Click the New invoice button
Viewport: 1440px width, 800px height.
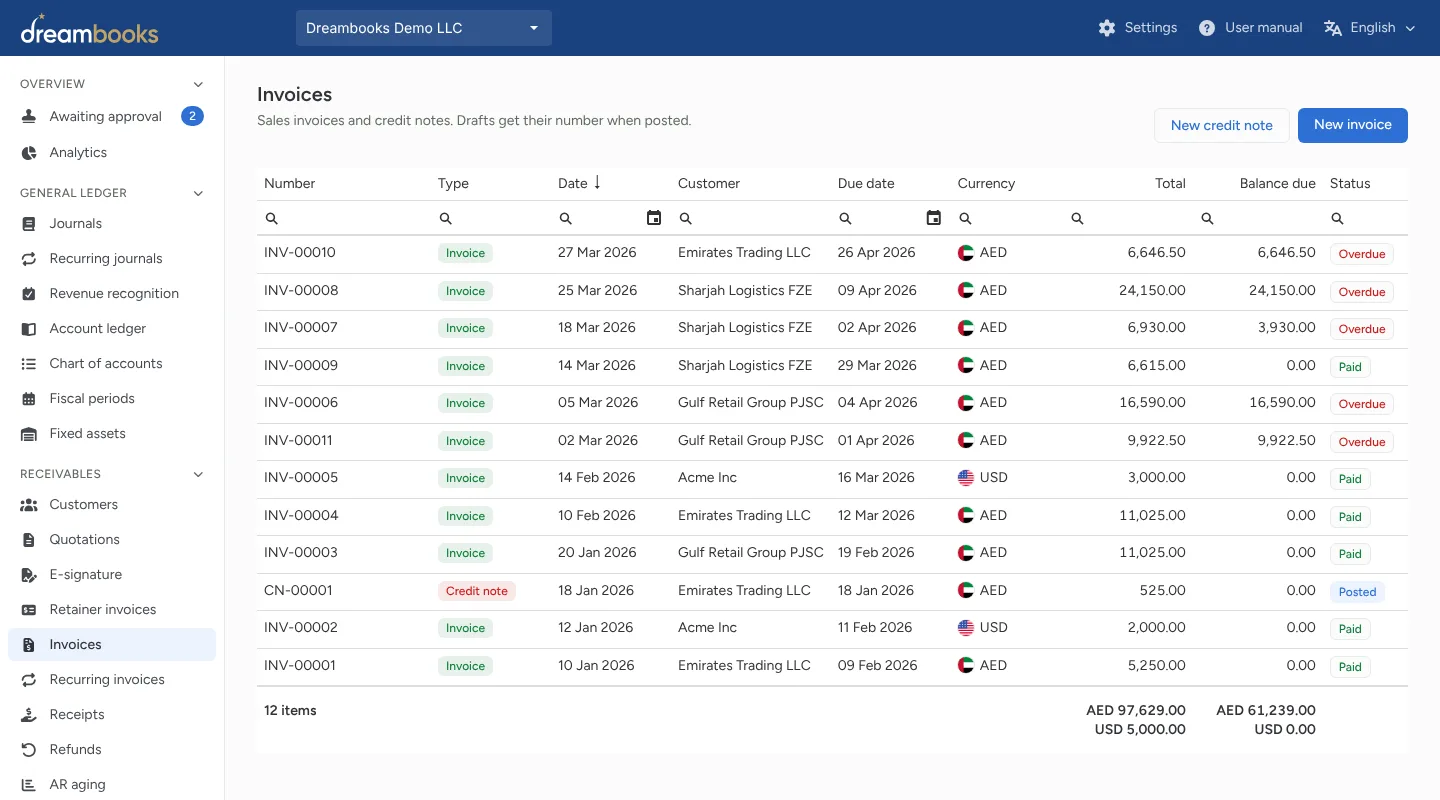click(x=1352, y=125)
